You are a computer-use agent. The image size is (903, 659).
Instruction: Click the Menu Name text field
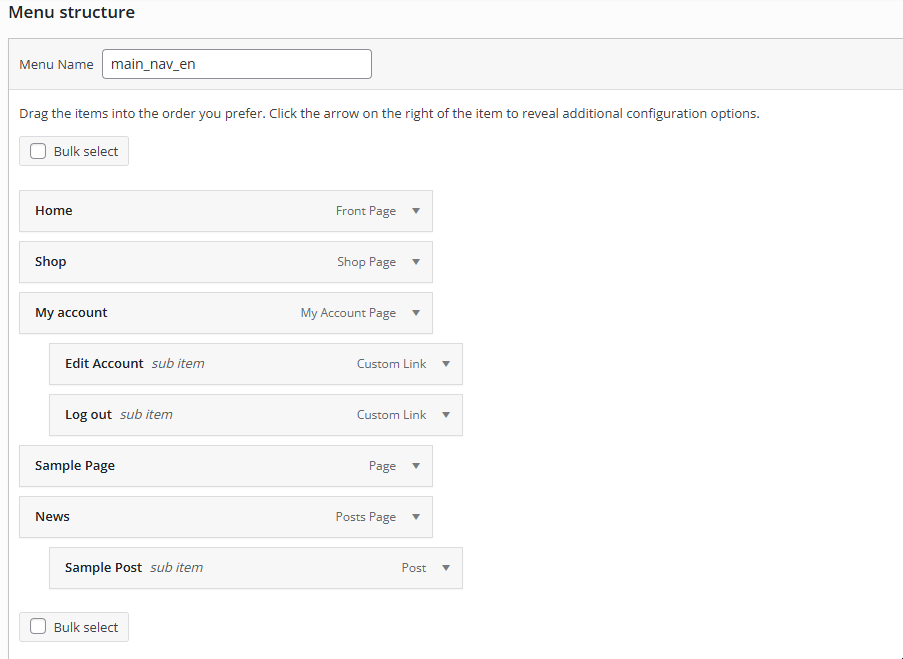pos(236,64)
